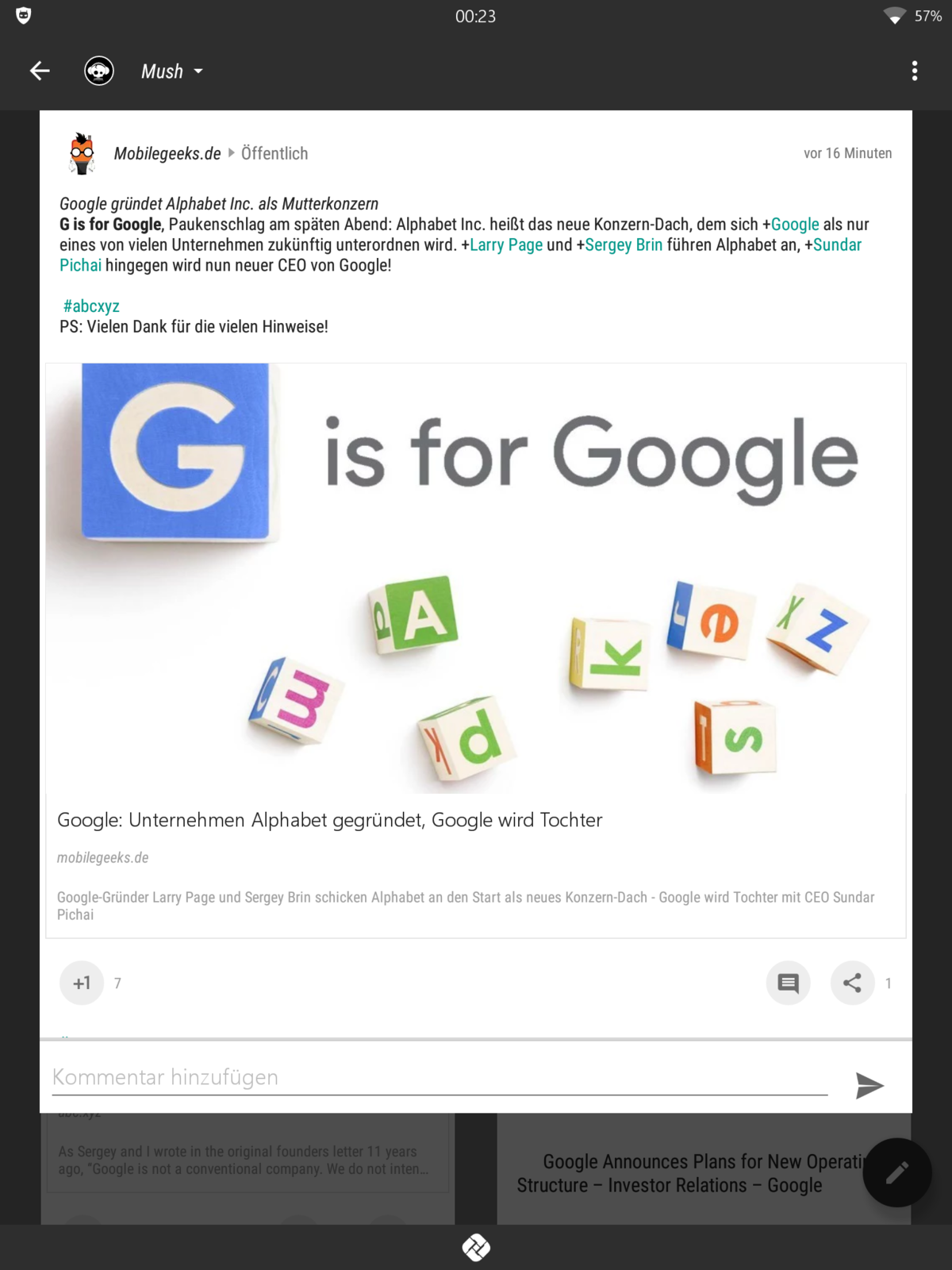Expand the Mush dropdown arrow
Viewport: 952px width, 1270px height.
point(198,71)
